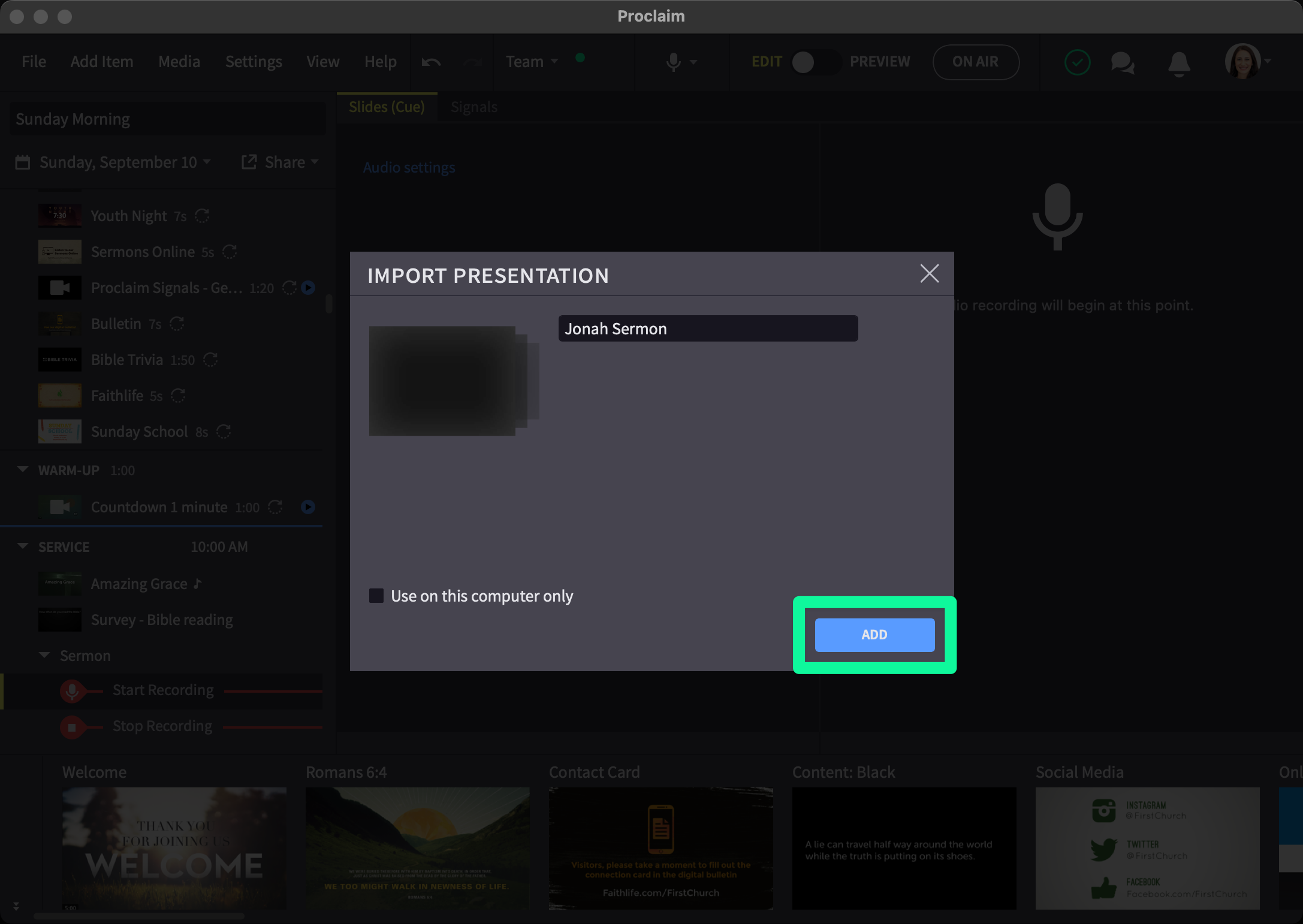1303x924 pixels.
Task: Select the Social Media slide thumbnail
Action: (1148, 848)
